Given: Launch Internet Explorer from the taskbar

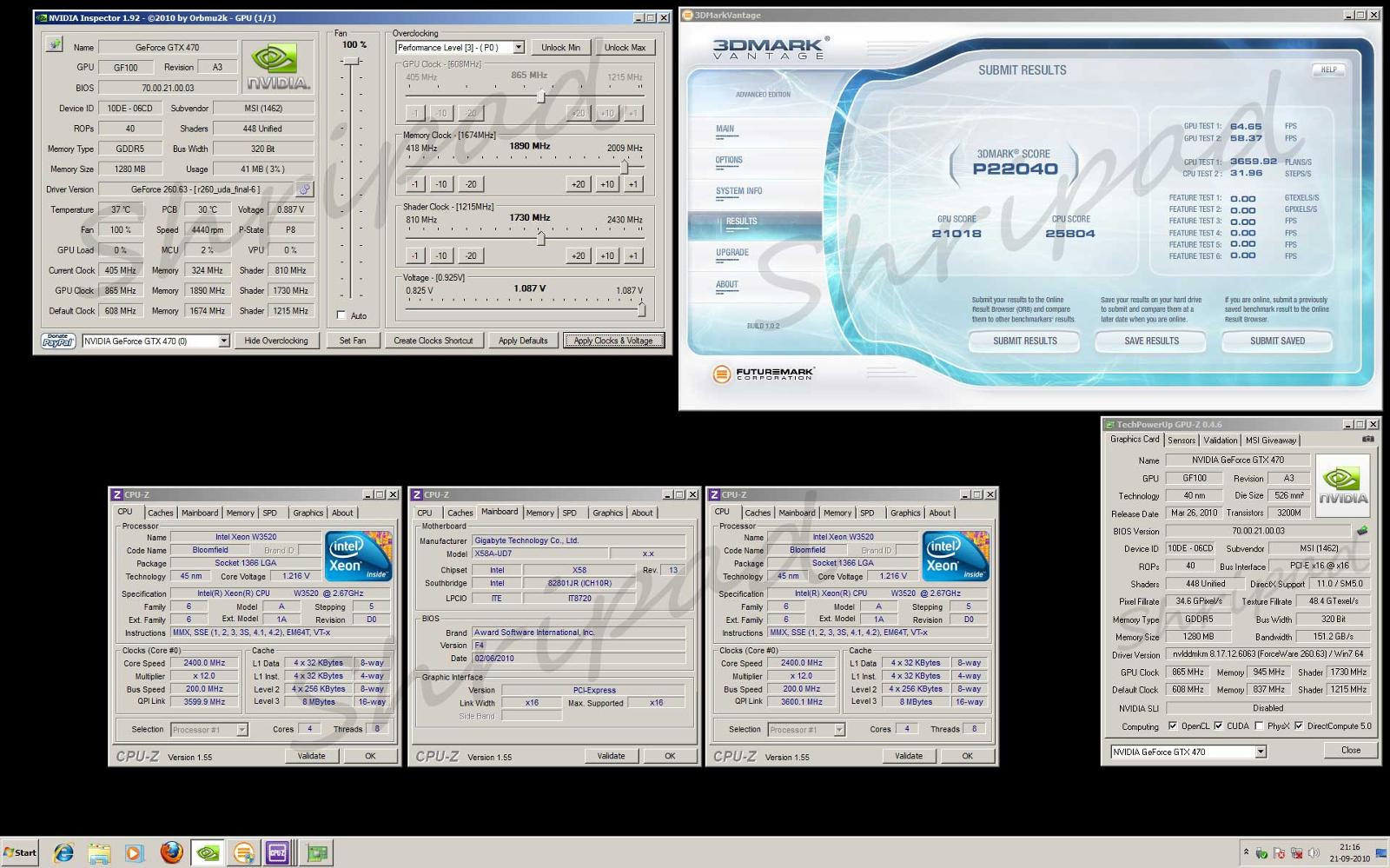Looking at the screenshot, I should 63,853.
